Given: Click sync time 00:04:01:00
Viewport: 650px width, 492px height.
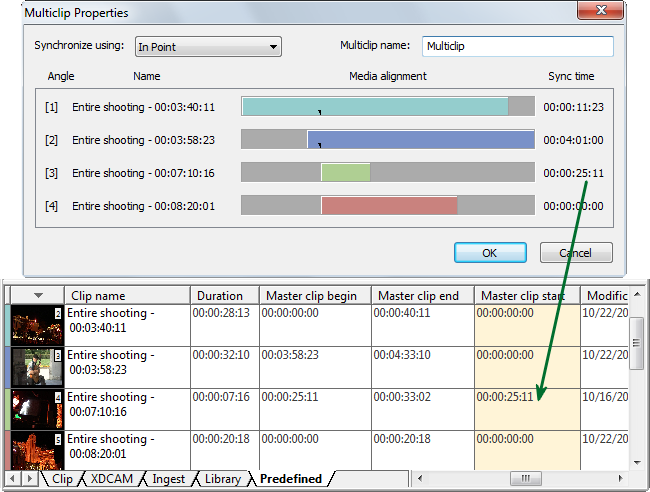Looking at the screenshot, I should pyautogui.click(x=573, y=140).
